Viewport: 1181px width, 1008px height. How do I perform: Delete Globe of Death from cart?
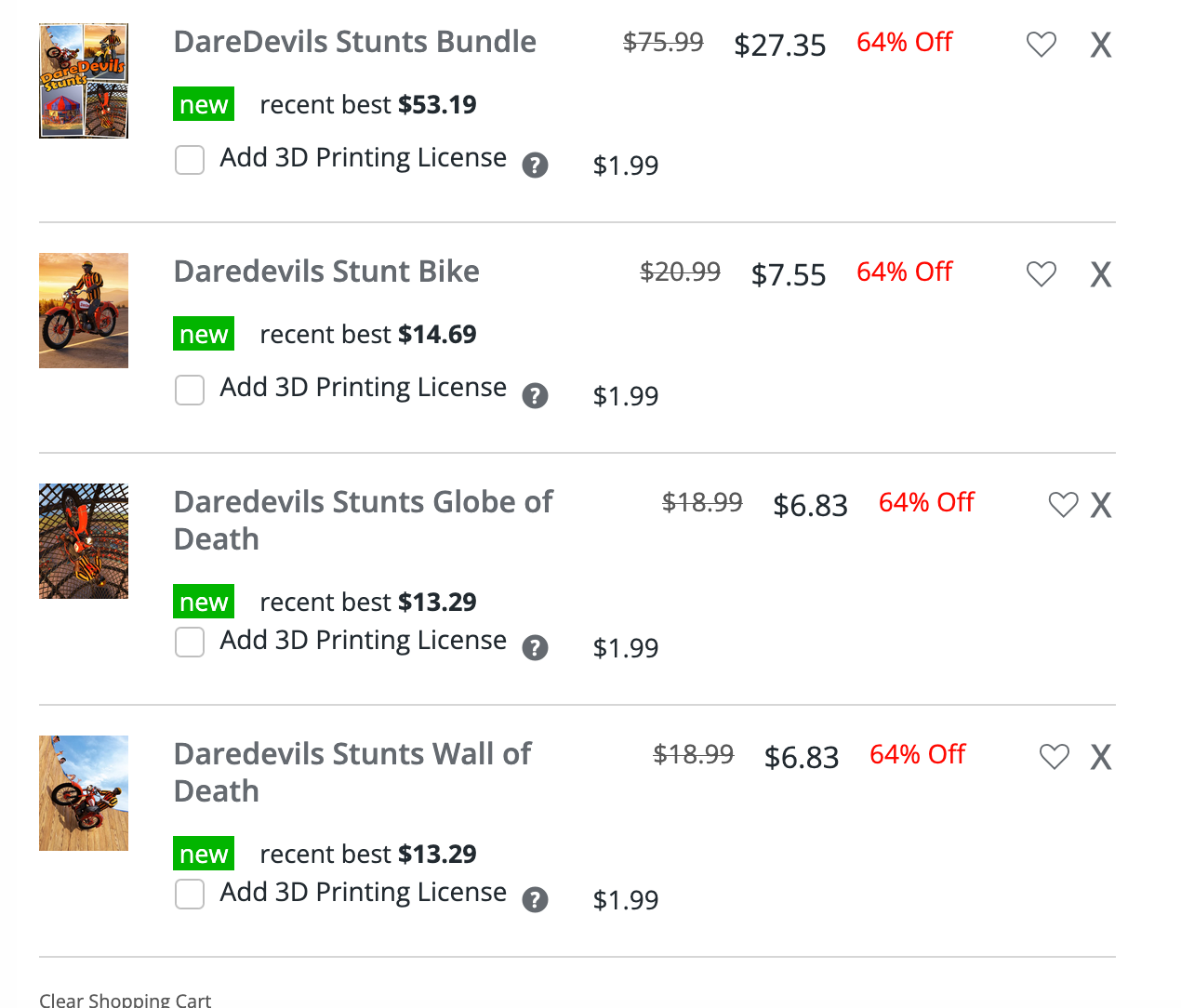coord(1101,505)
